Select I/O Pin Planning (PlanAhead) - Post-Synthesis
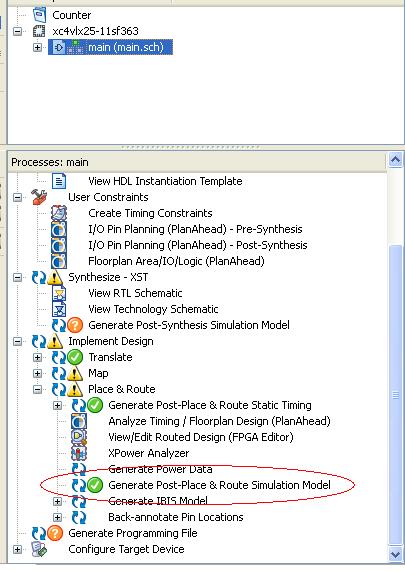Screen dimensions: 405x571 tap(198, 245)
